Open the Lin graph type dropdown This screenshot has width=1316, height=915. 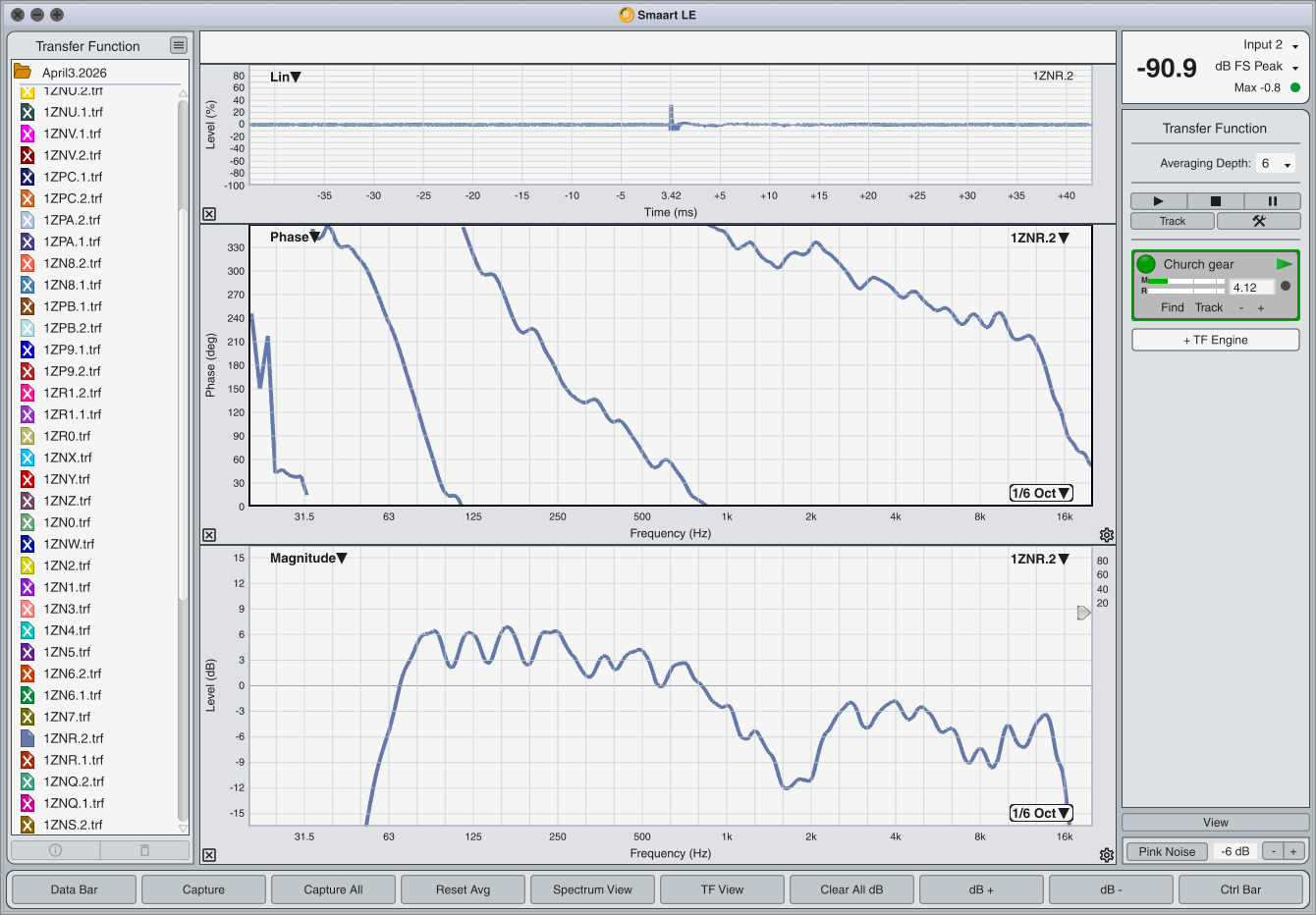point(286,77)
